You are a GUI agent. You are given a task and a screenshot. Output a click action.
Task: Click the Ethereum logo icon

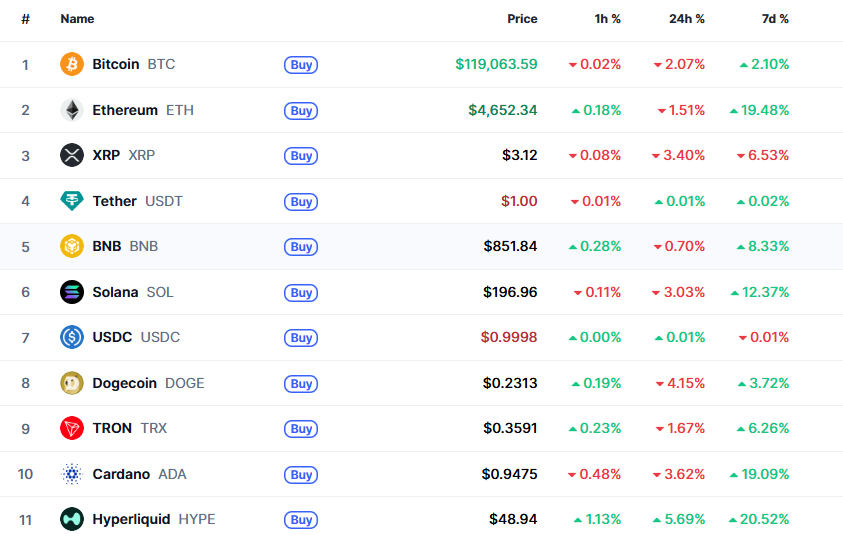click(x=71, y=110)
